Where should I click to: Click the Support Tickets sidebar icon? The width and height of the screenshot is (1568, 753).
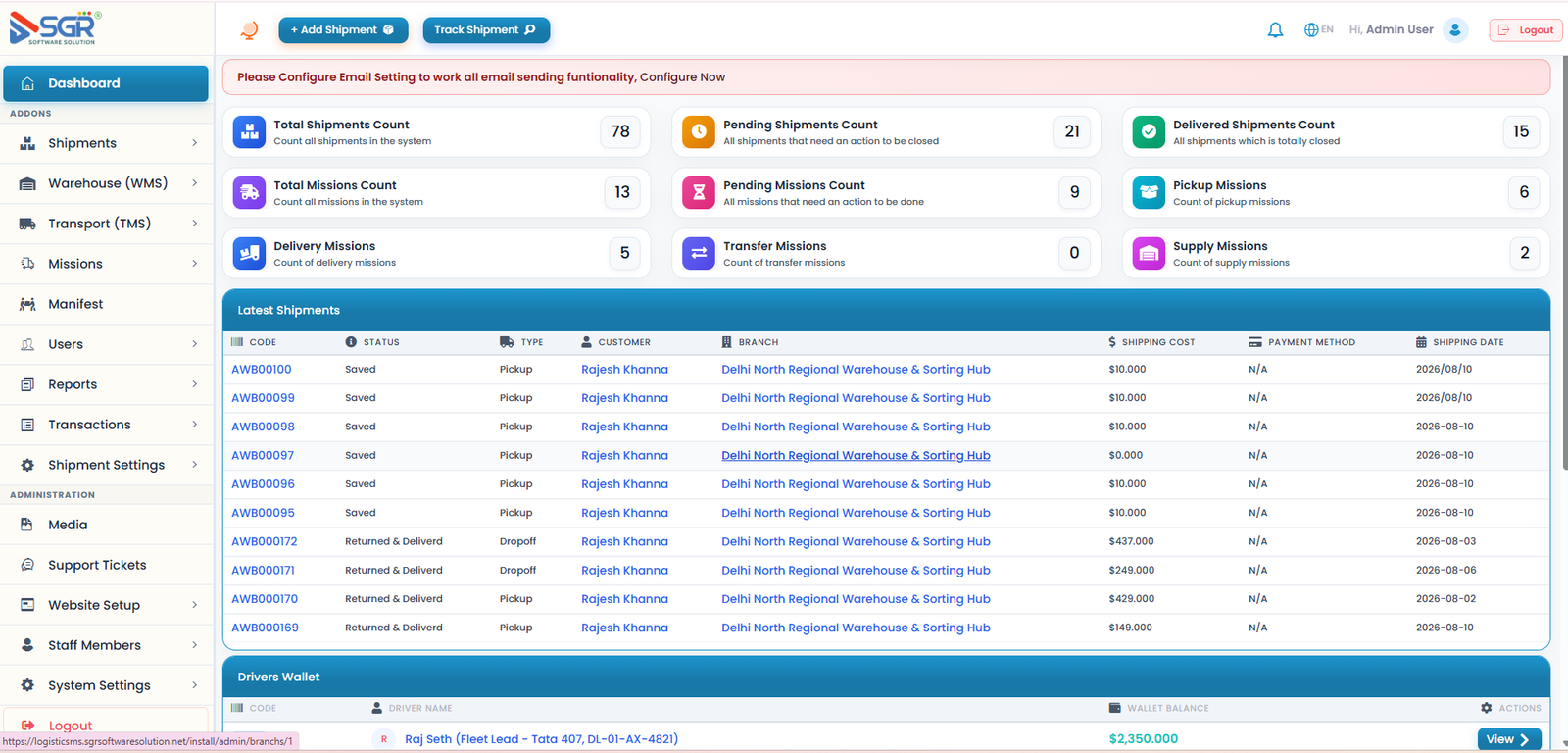(x=27, y=565)
